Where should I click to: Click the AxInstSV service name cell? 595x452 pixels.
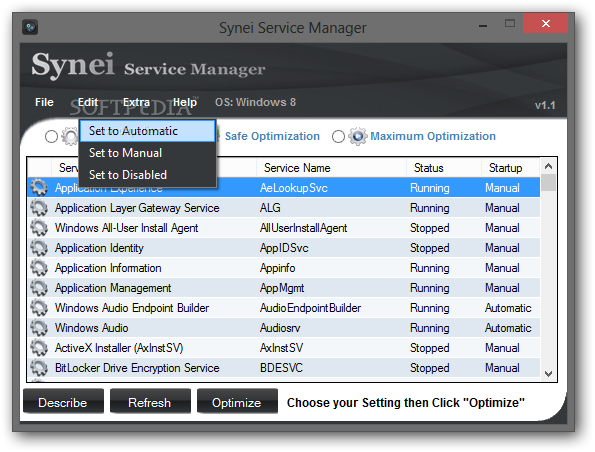coord(281,348)
